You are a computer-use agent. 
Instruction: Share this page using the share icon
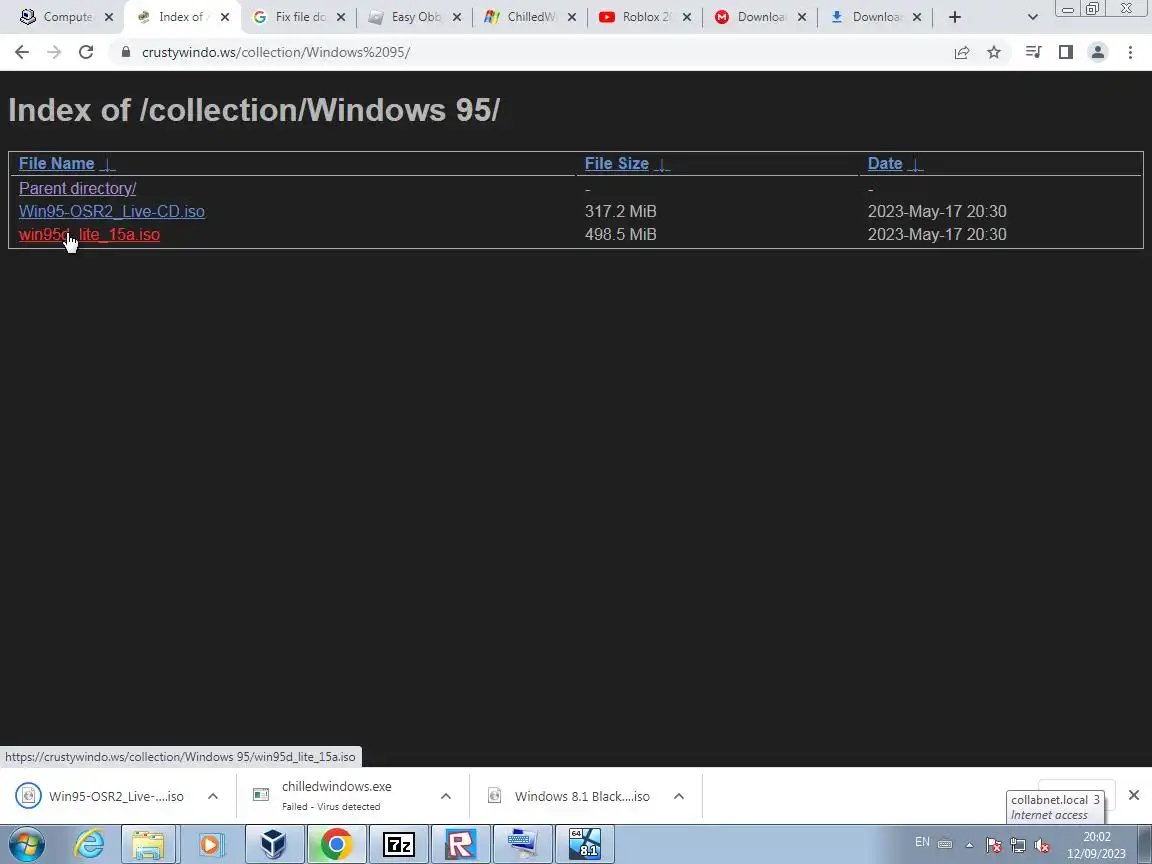tap(962, 52)
